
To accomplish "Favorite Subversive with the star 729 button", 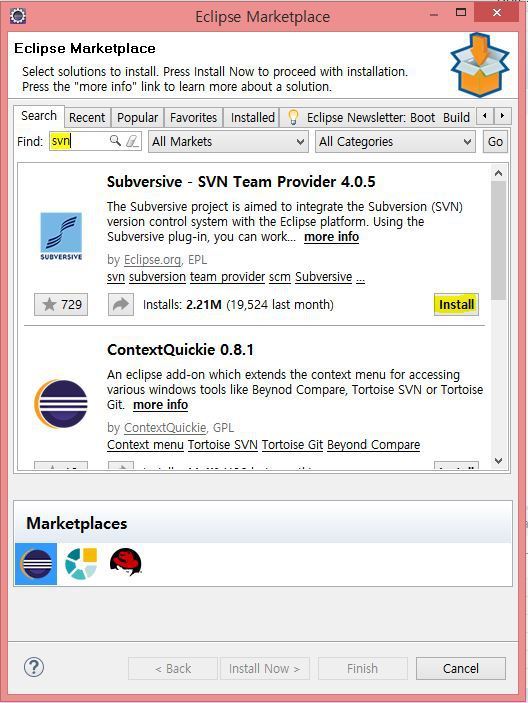I will tap(61, 305).
